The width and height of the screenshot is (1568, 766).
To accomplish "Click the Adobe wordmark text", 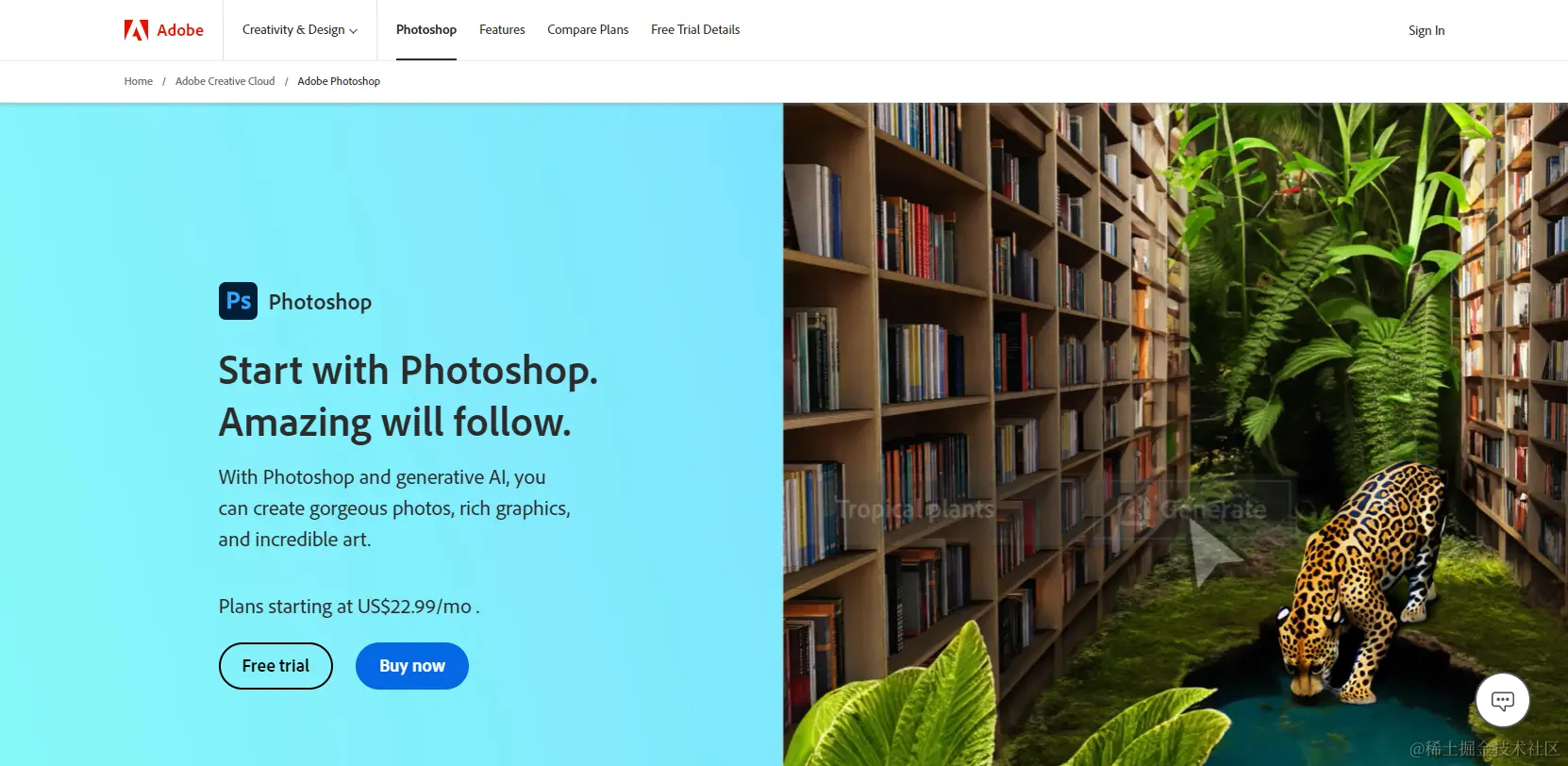I will pos(180,30).
